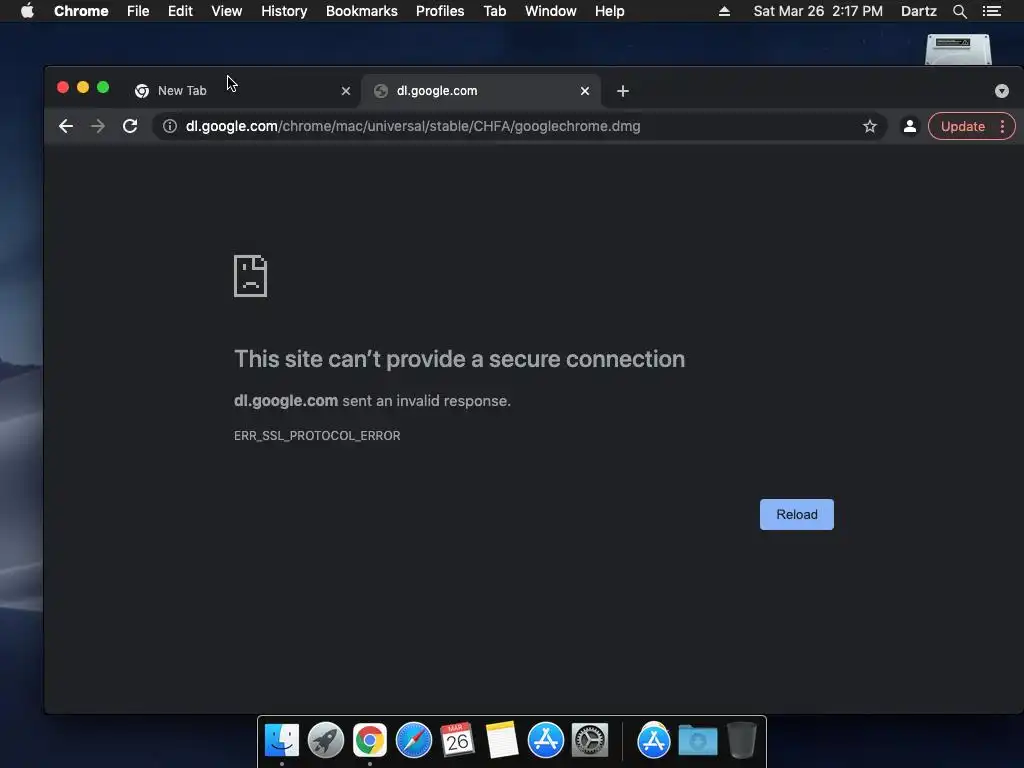Open the Trash in the Dock
This screenshot has height=768, width=1024.
click(x=741, y=740)
